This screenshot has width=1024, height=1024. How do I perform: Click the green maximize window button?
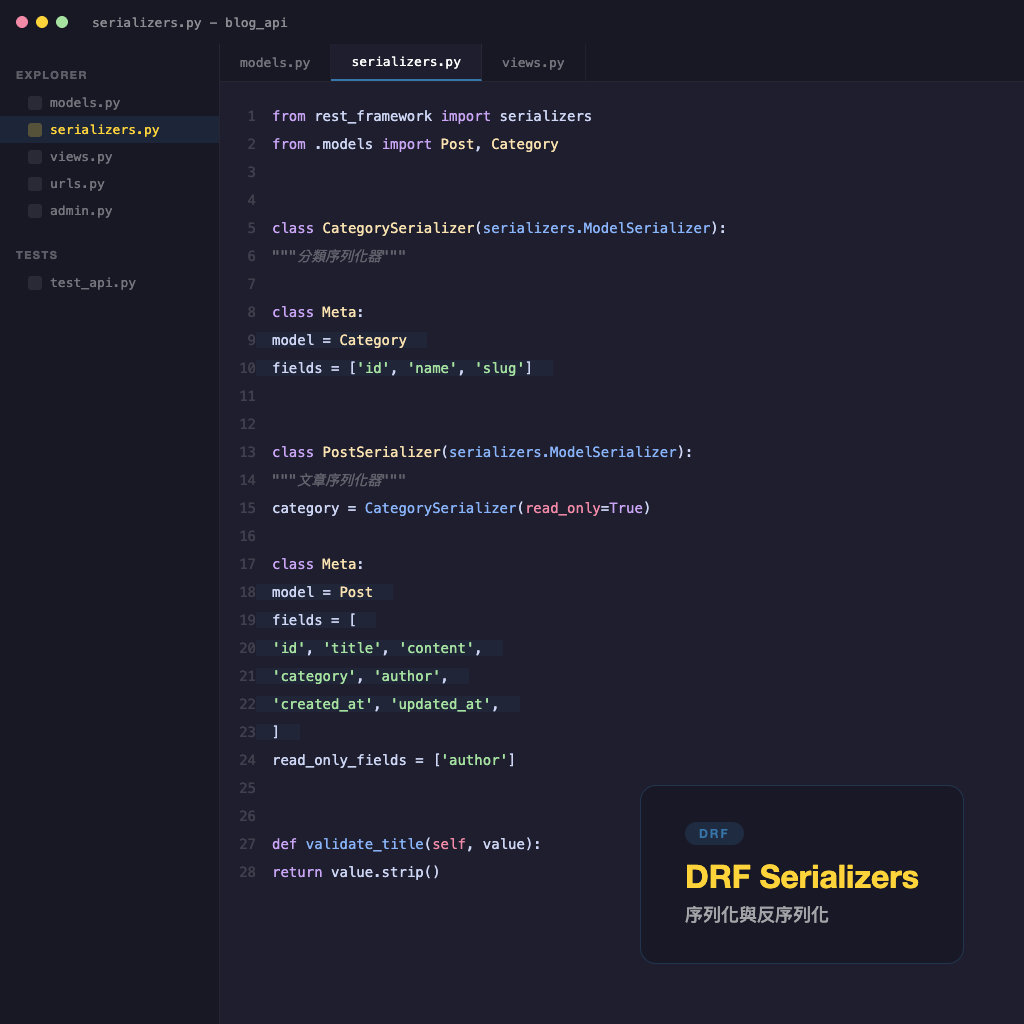pyautogui.click(x=62, y=22)
